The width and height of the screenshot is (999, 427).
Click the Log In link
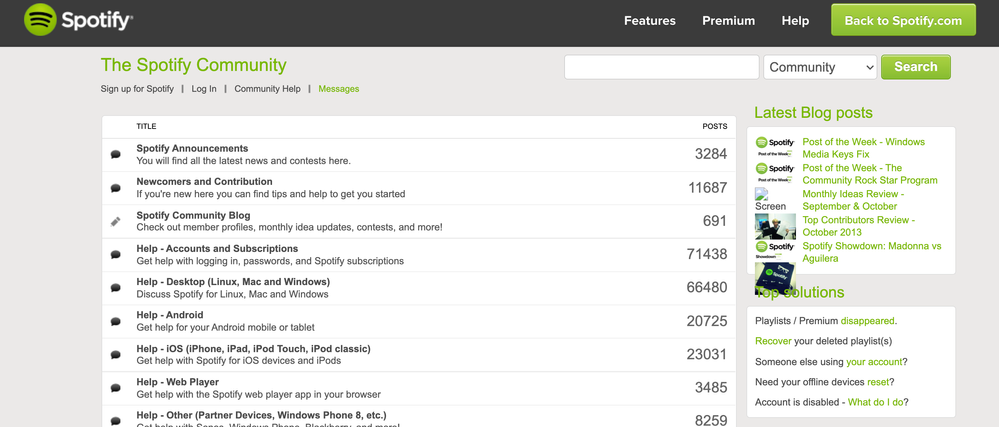pyautogui.click(x=204, y=89)
